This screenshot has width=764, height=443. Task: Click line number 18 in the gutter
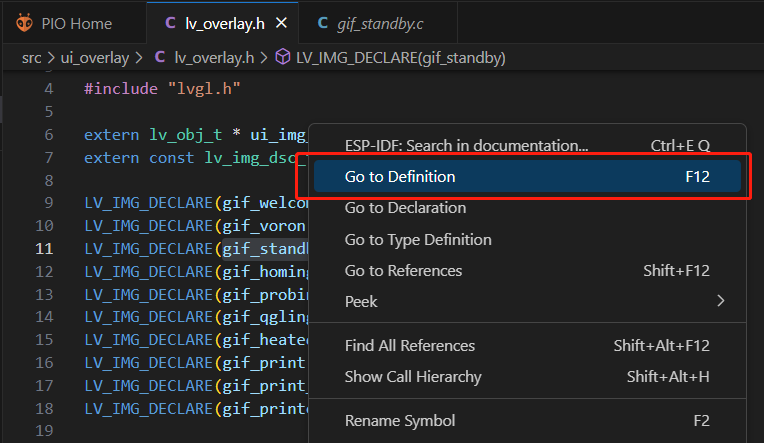[x=46, y=408]
